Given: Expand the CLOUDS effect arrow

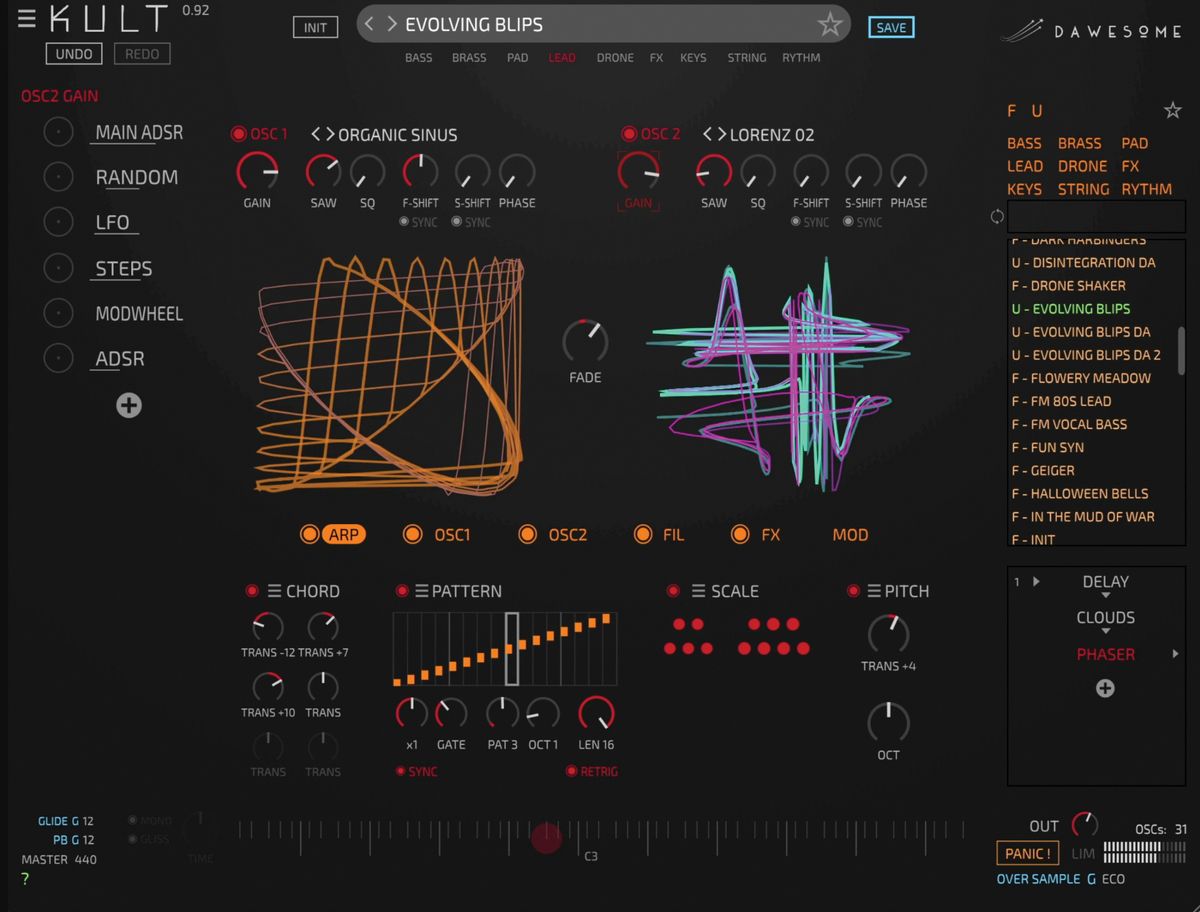Looking at the screenshot, I should pyautogui.click(x=1105, y=631).
